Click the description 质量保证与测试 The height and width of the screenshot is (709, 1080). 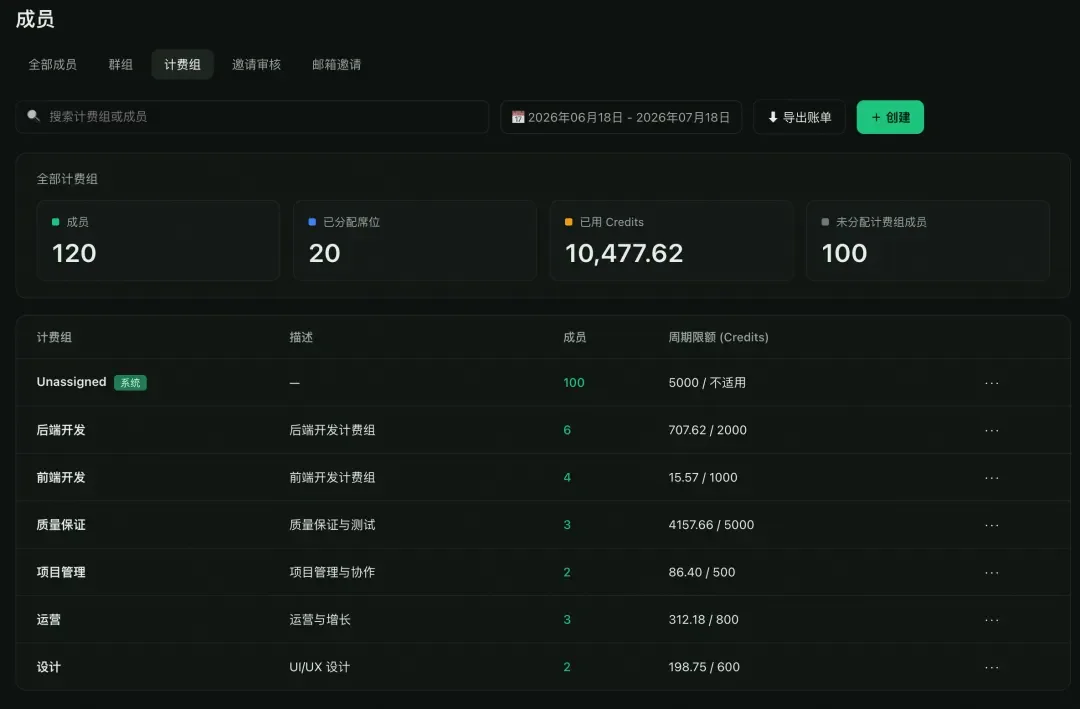click(x=332, y=525)
